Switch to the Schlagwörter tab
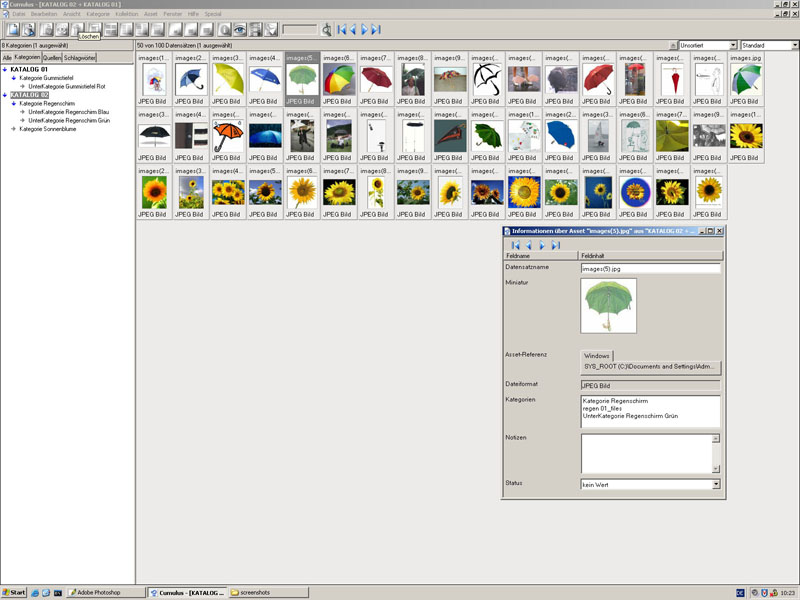 pyautogui.click(x=80, y=58)
